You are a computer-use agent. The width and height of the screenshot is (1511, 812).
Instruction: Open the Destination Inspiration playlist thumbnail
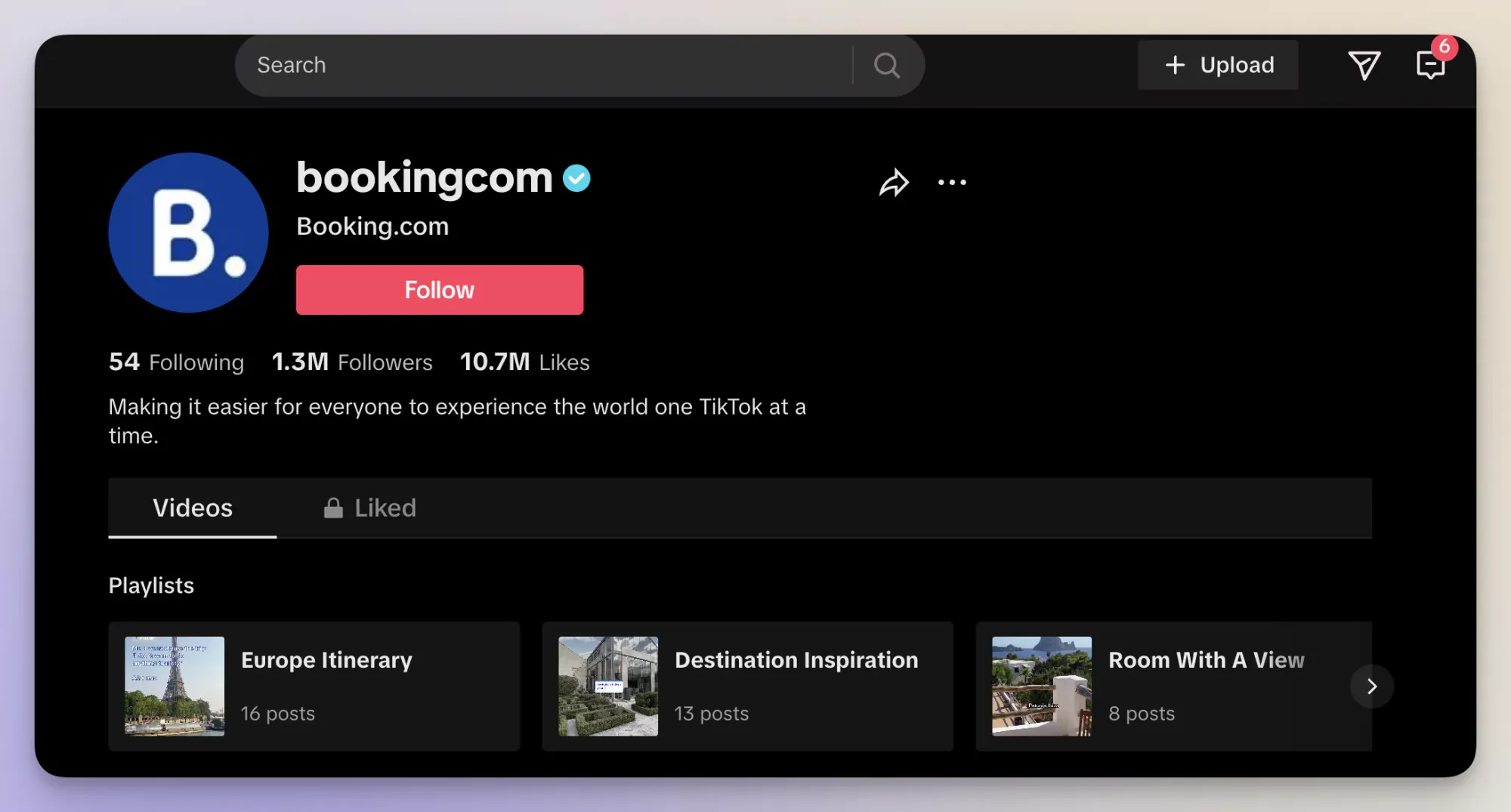click(x=608, y=686)
